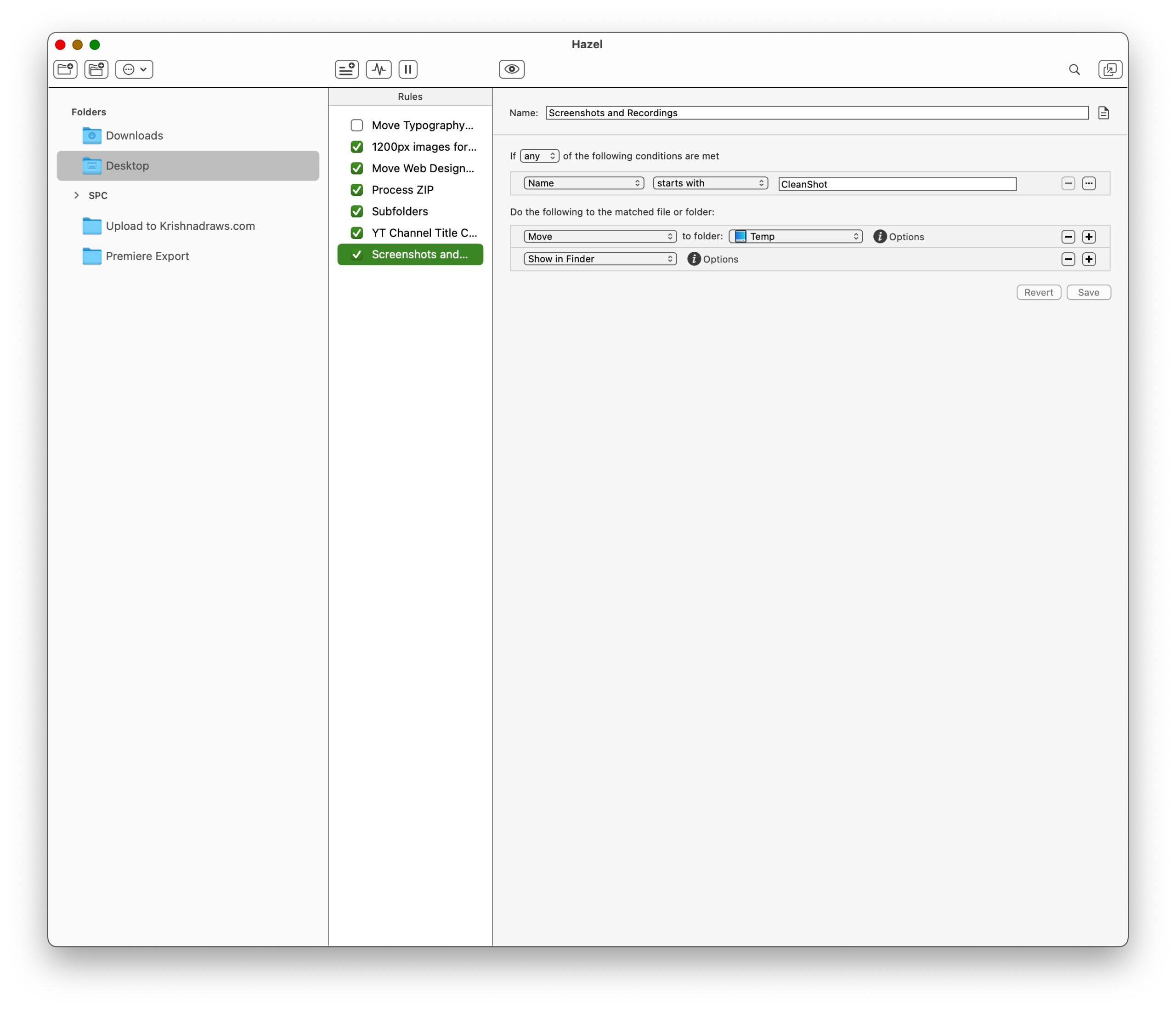The height and width of the screenshot is (1010, 1176).
Task: Click the Revert button
Action: click(x=1038, y=292)
